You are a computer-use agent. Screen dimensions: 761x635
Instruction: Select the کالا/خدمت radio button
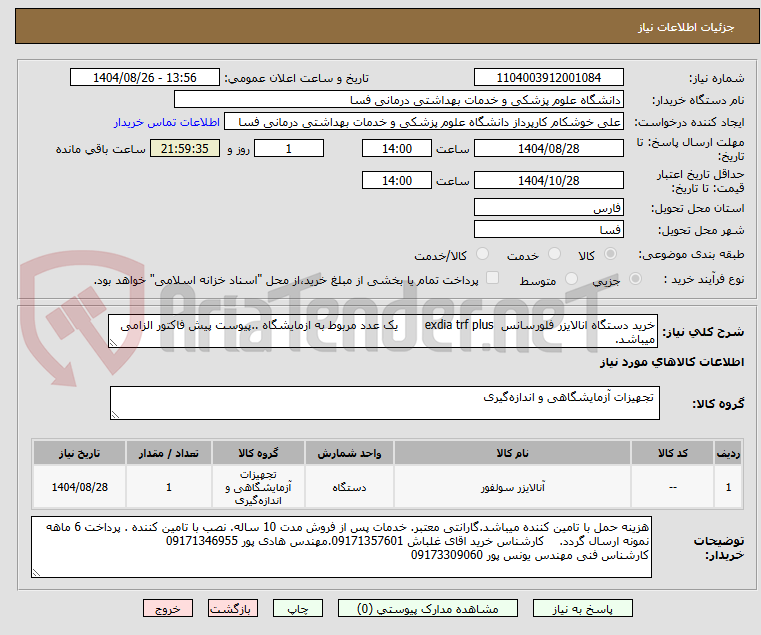click(482, 254)
